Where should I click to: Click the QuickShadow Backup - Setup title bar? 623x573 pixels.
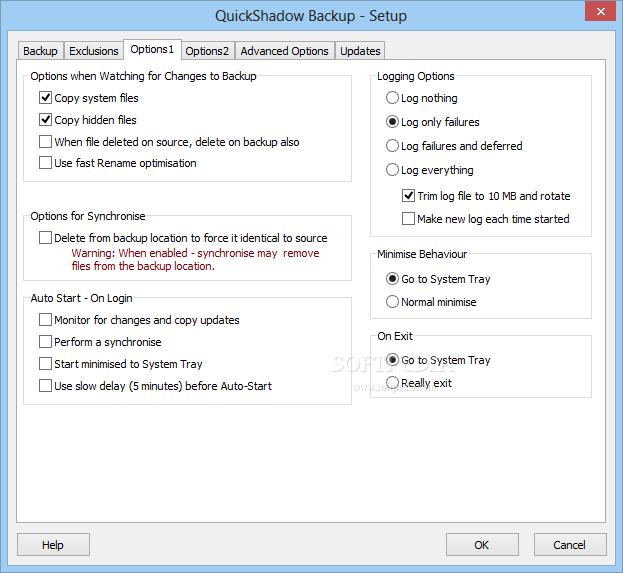click(311, 16)
